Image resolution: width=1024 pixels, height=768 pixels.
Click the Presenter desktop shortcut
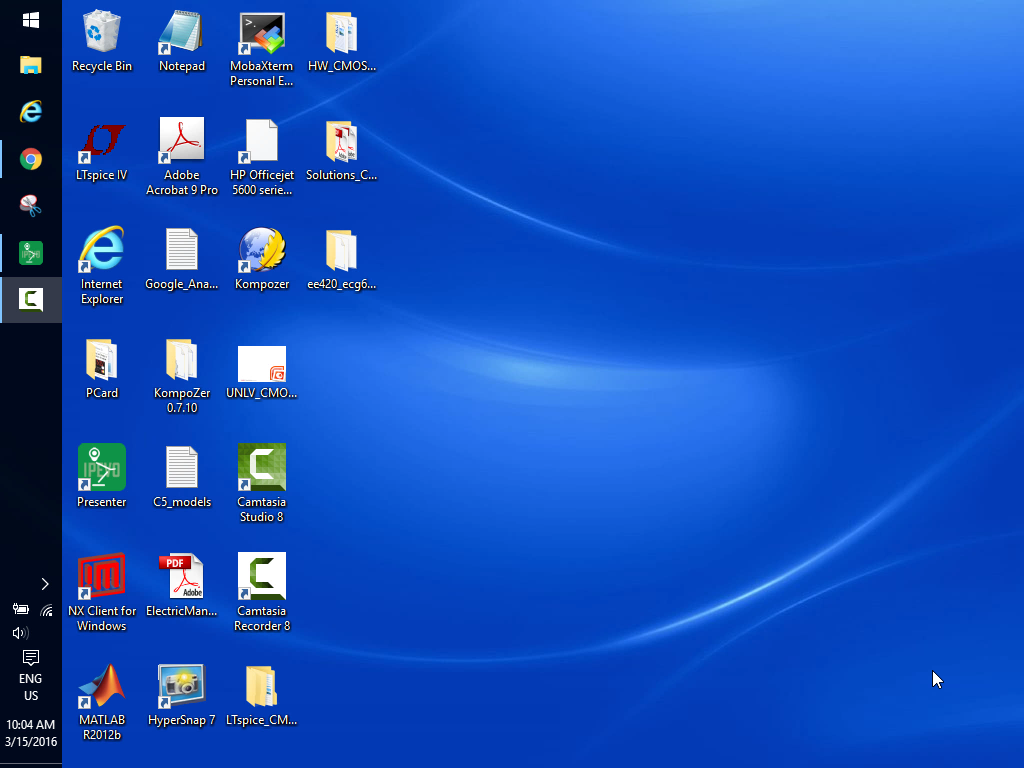pos(102,468)
